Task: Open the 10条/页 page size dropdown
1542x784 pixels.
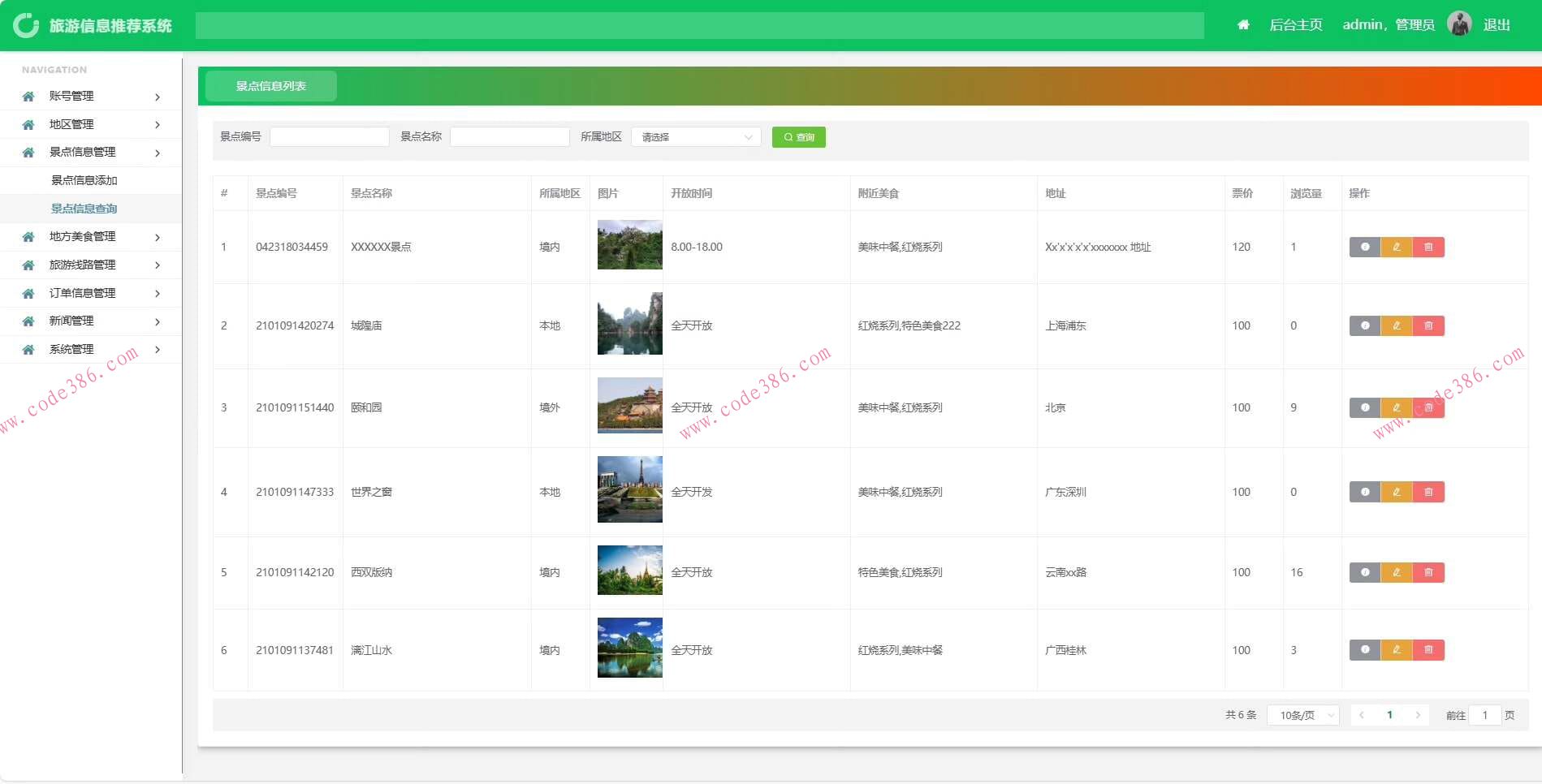Action: pyautogui.click(x=1302, y=715)
